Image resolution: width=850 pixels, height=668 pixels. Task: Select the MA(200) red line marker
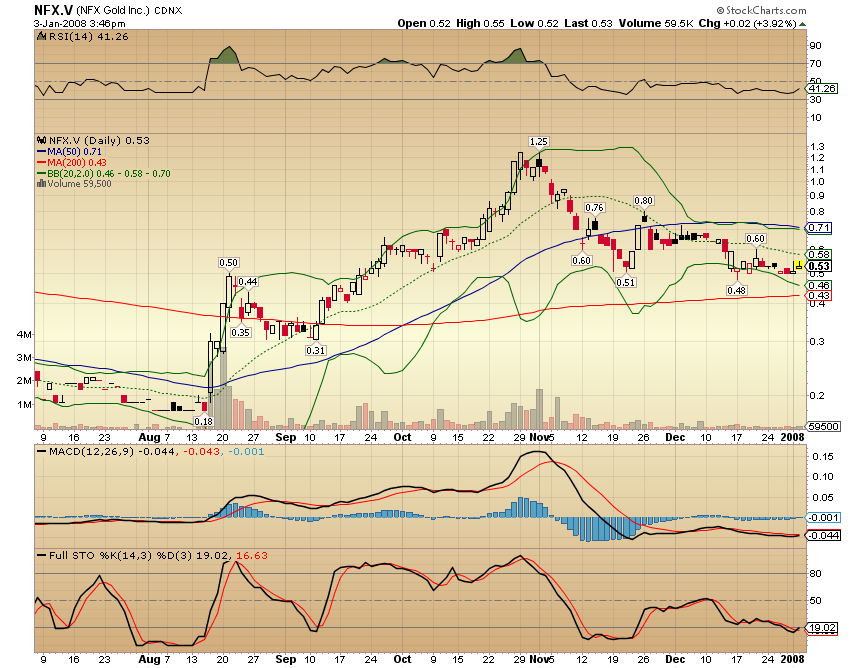click(x=40, y=163)
